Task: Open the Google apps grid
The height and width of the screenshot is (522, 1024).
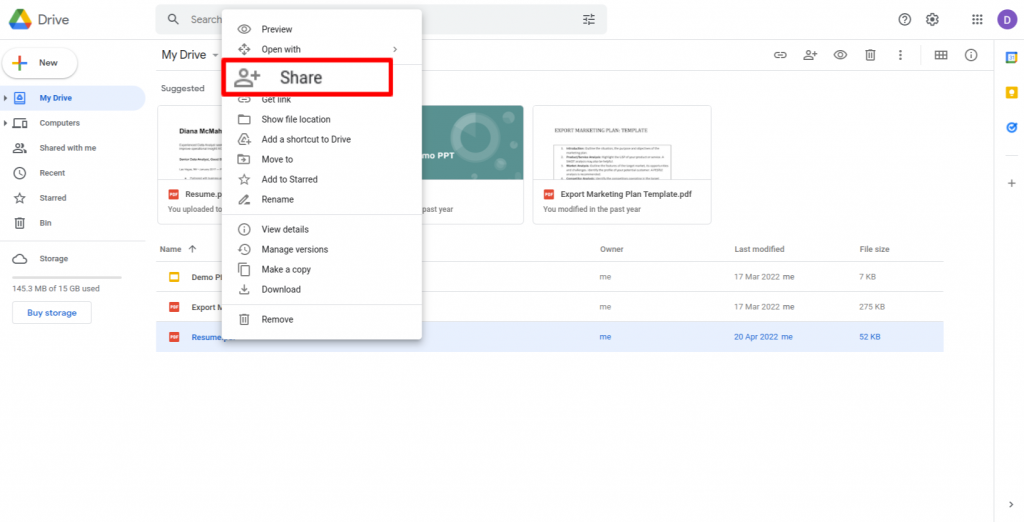Action: coord(977,20)
